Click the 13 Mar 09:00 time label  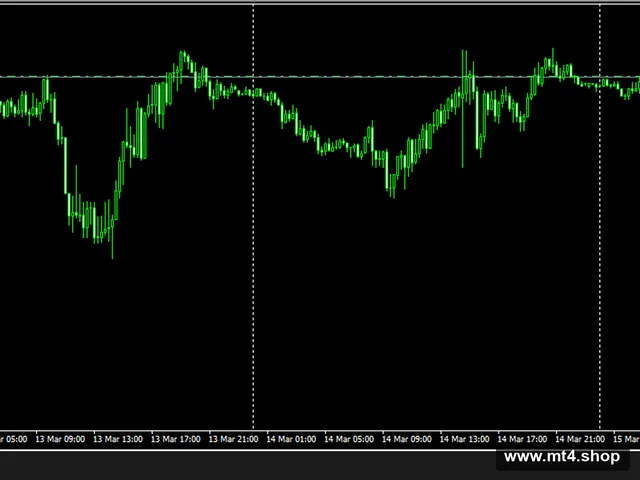point(60,439)
